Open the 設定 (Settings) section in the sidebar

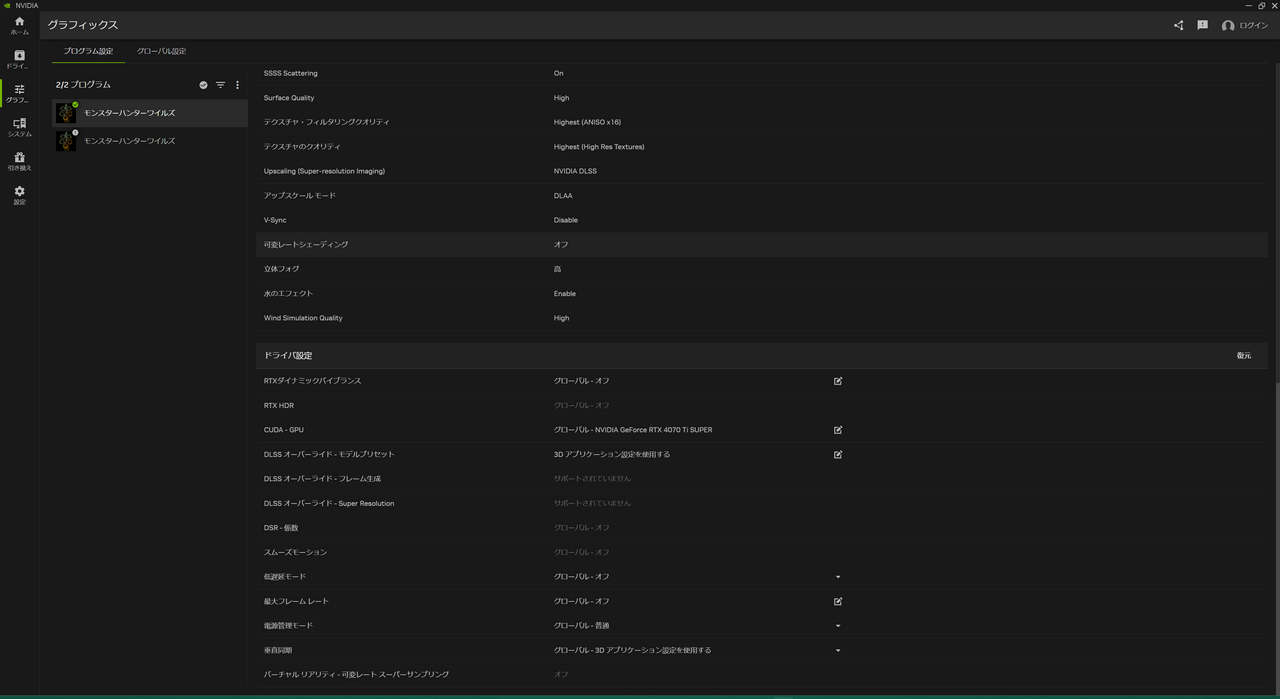[18, 196]
